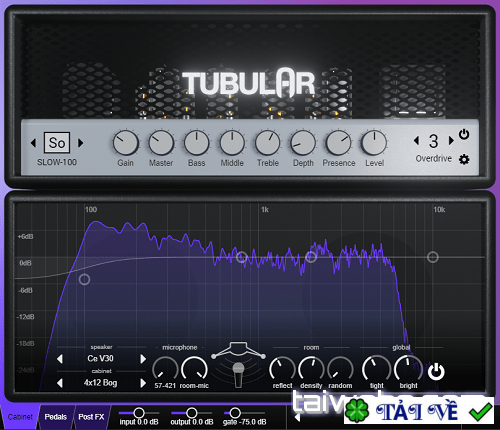Click the Level knob
Viewport: 500px width, 430px height.
[x=374, y=143]
